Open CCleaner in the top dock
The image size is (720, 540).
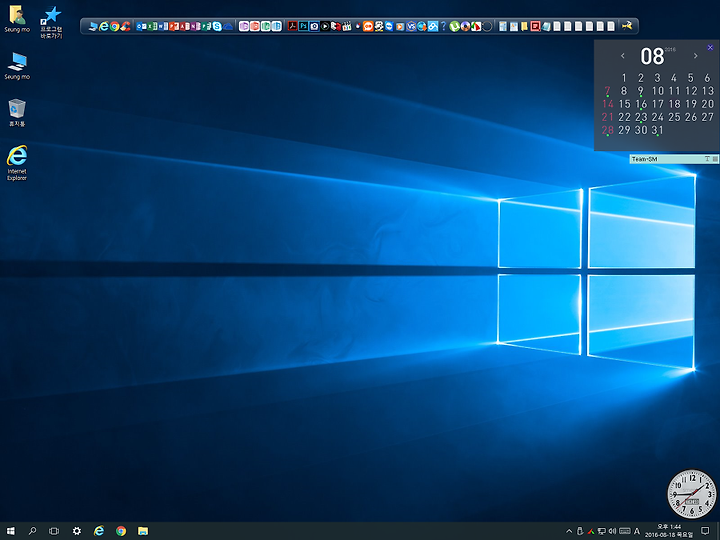pos(125,26)
